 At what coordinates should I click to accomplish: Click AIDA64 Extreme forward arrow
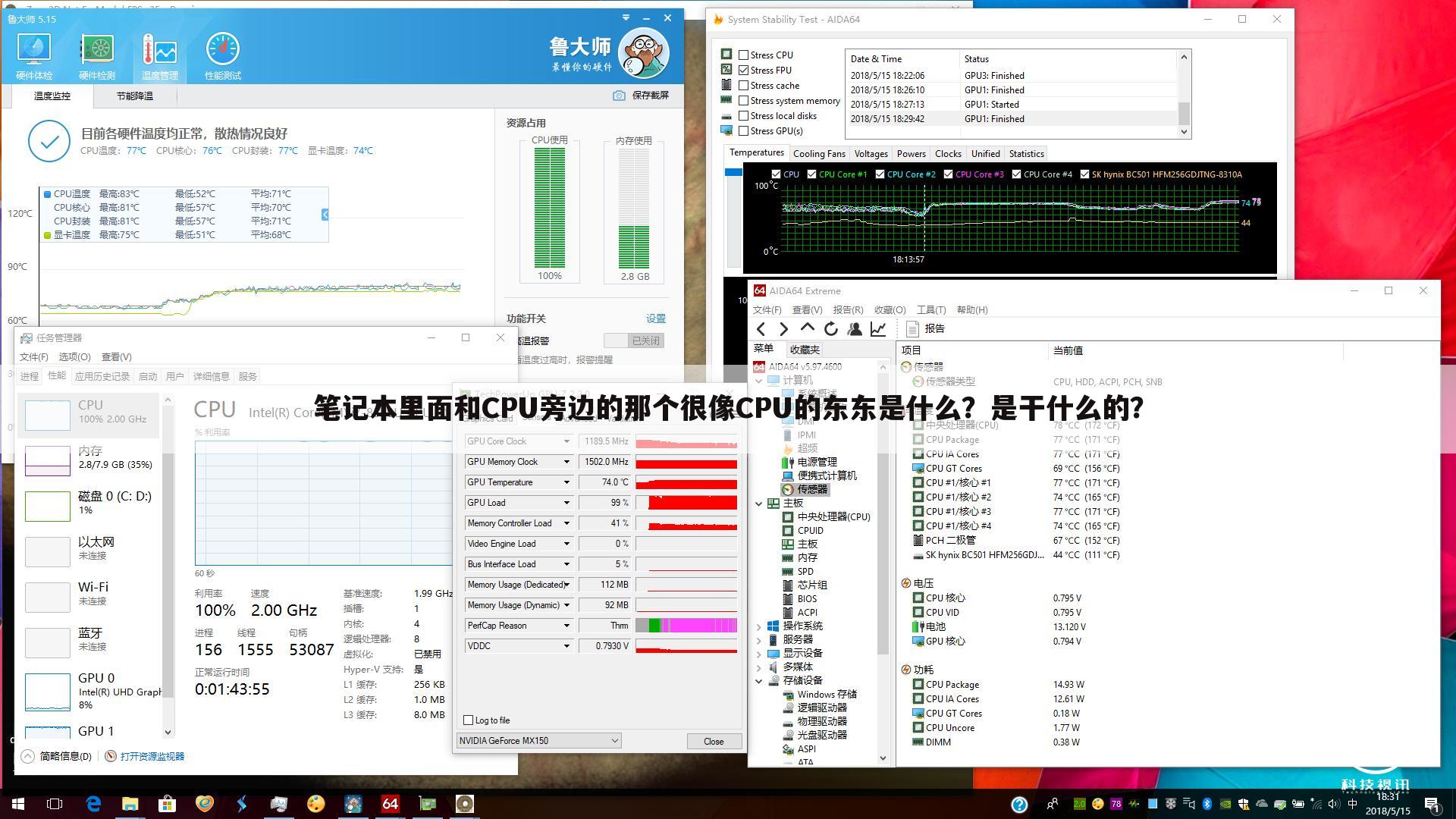pos(784,329)
